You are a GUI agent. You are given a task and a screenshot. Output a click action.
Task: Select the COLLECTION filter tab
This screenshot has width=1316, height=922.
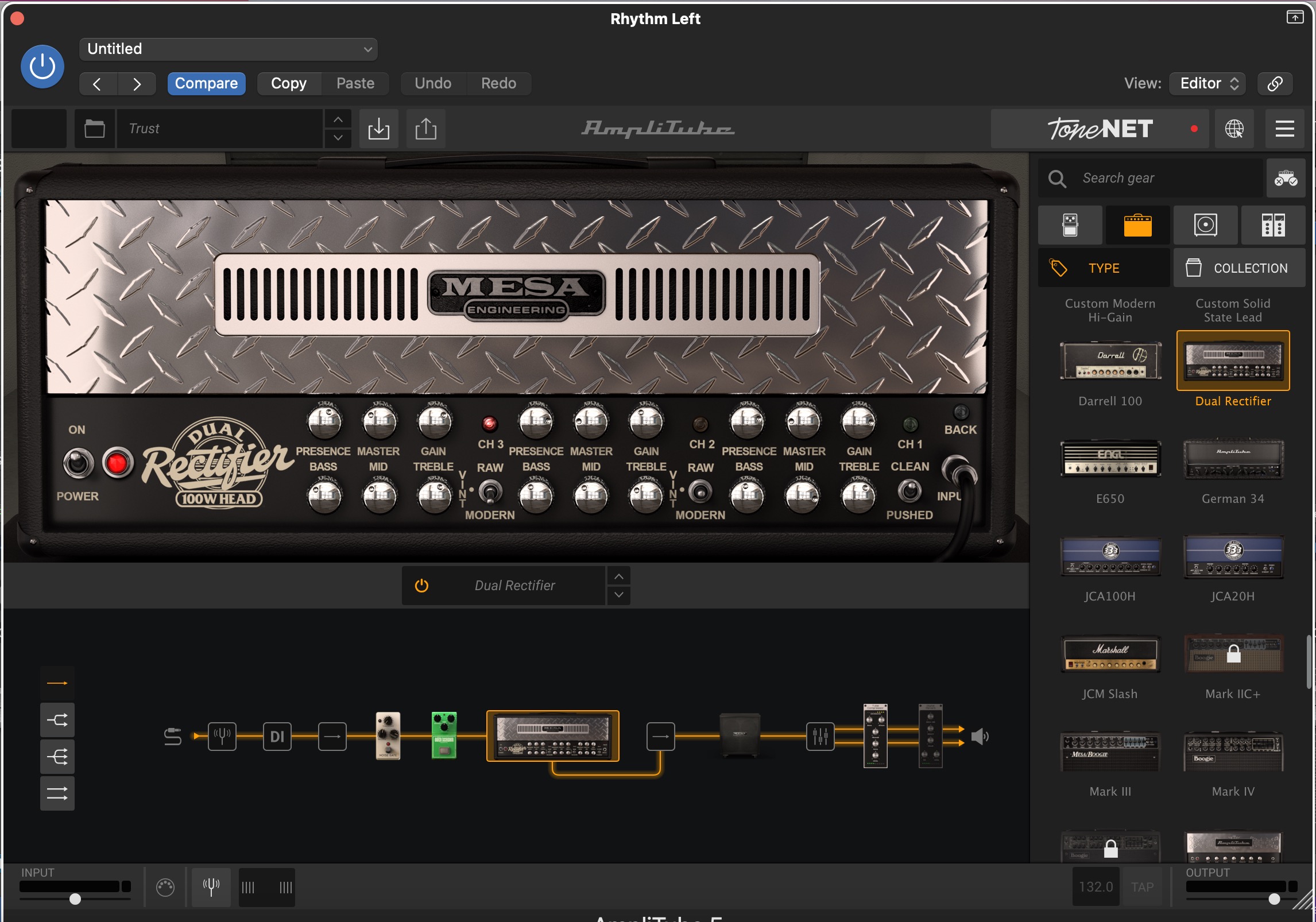(x=1239, y=268)
